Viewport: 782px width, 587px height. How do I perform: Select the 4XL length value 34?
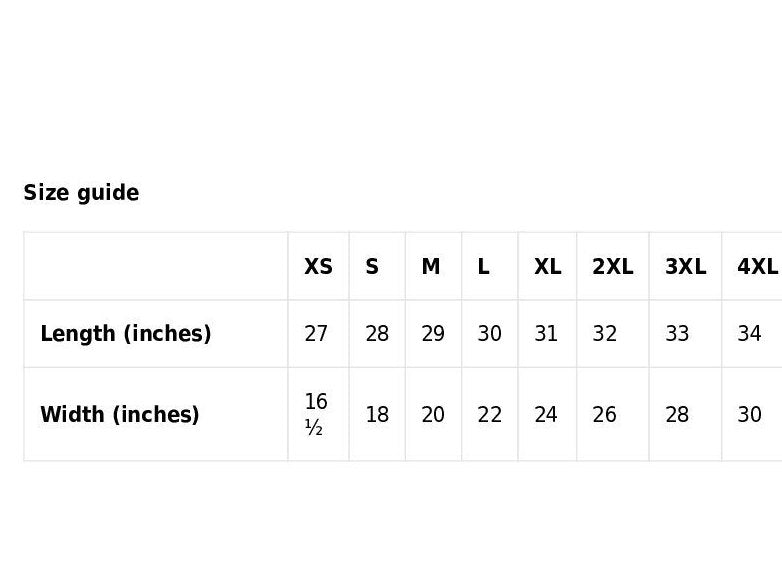tap(749, 334)
